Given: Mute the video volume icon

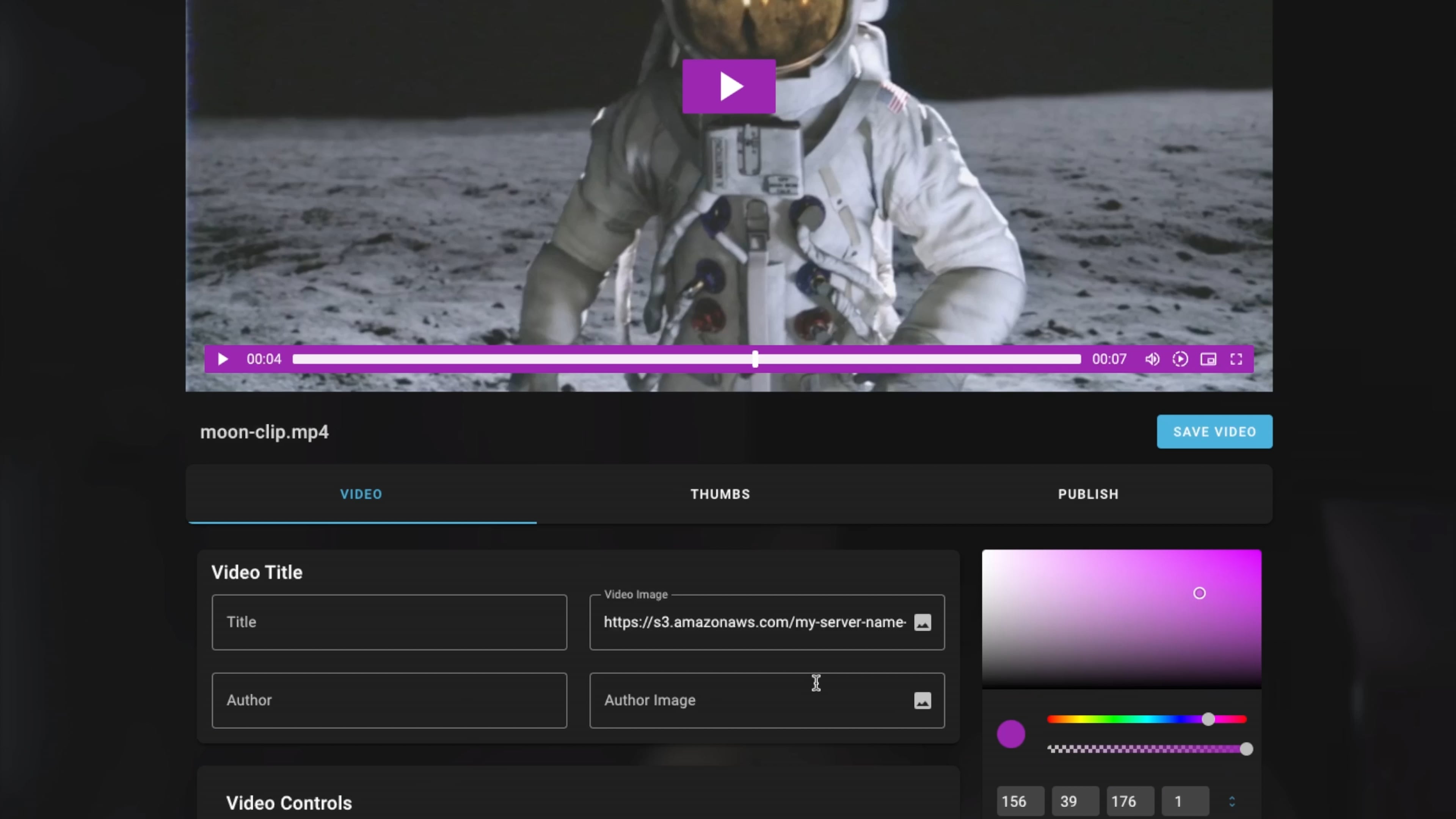Looking at the screenshot, I should [1152, 359].
